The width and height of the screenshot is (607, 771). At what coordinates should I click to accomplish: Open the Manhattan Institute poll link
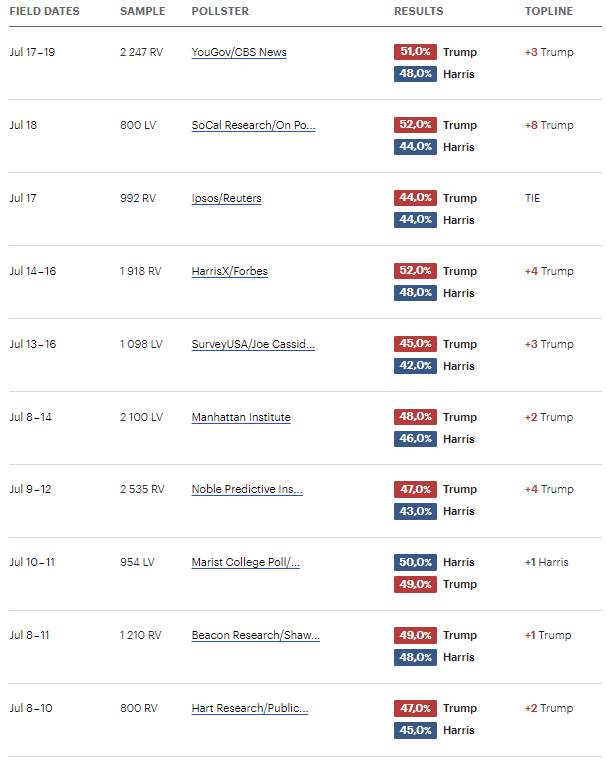(241, 417)
